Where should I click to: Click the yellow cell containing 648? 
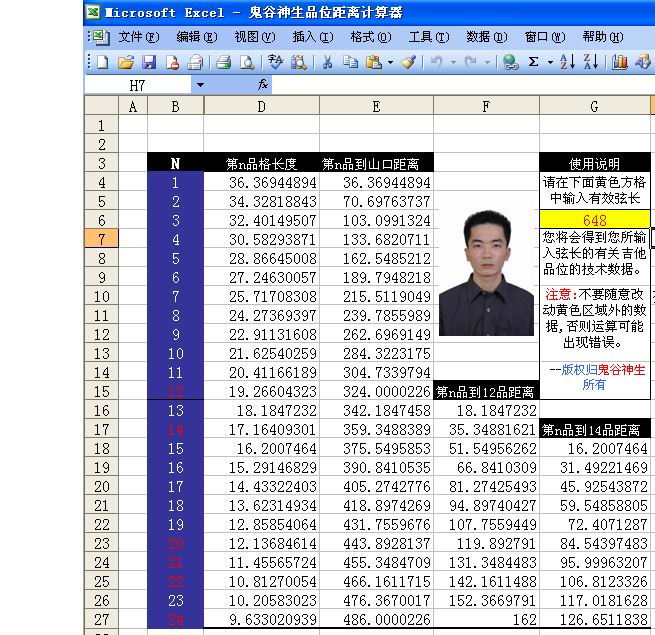tap(595, 220)
